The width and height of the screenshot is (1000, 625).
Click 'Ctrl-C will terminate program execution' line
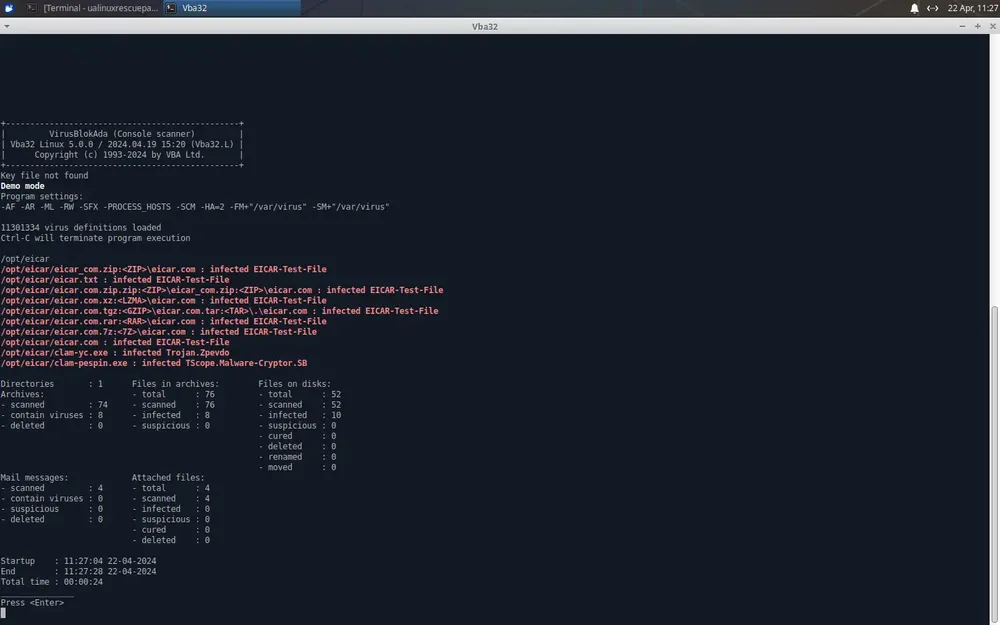point(96,238)
